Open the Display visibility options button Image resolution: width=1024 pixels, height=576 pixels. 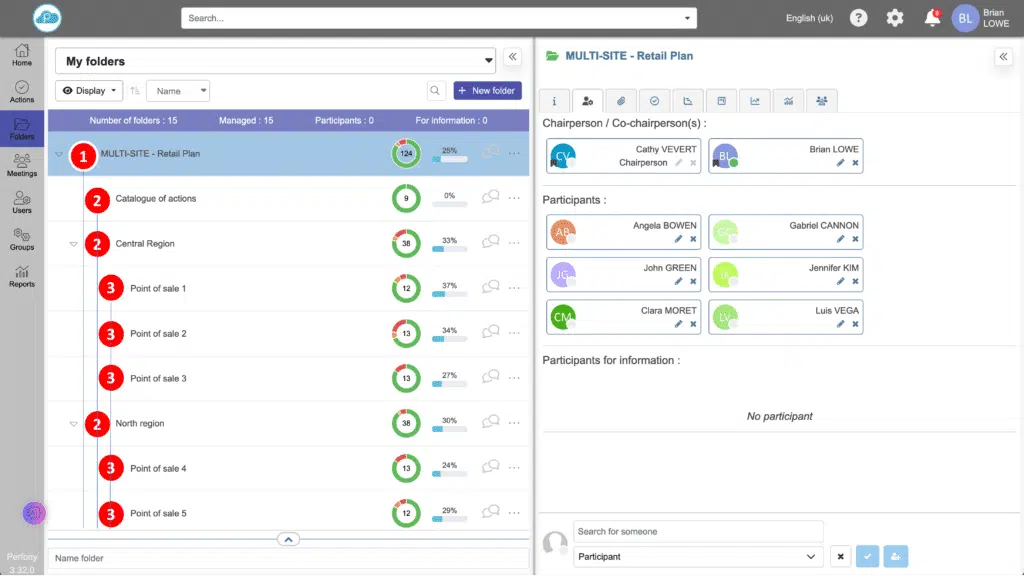(89, 91)
